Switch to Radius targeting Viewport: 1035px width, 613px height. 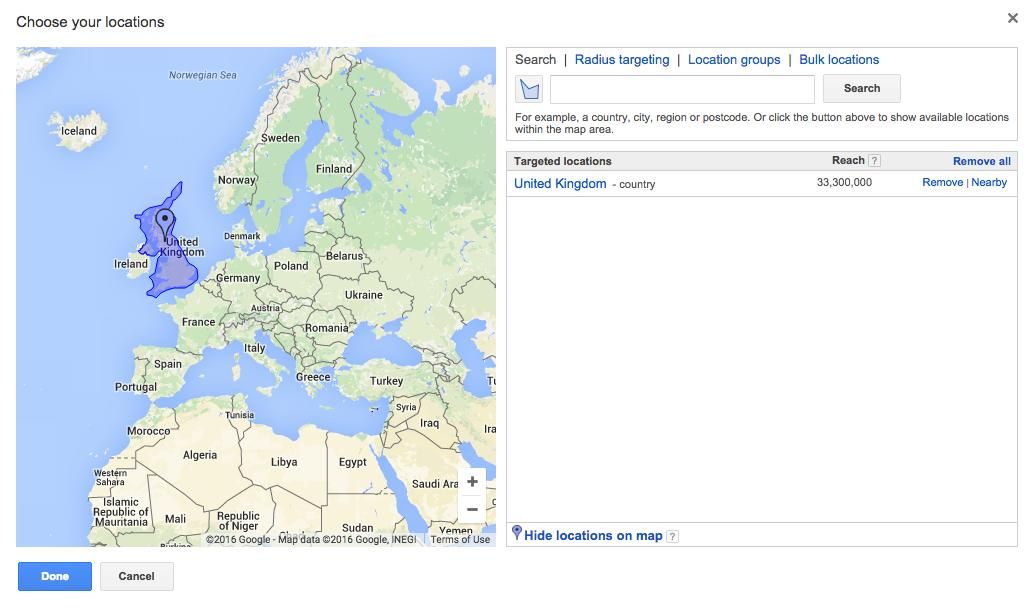click(x=621, y=59)
